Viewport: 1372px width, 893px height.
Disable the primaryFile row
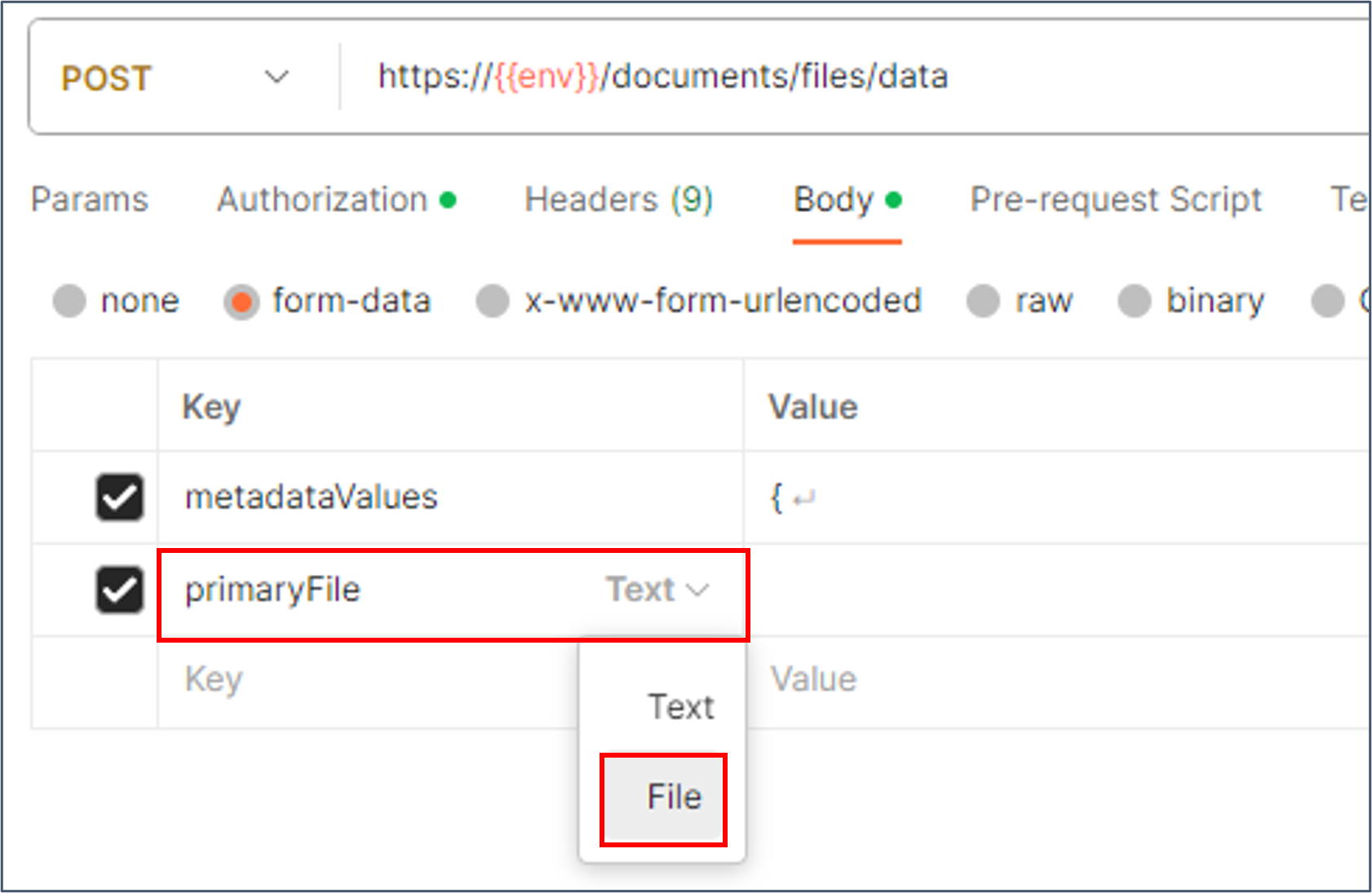tap(119, 590)
